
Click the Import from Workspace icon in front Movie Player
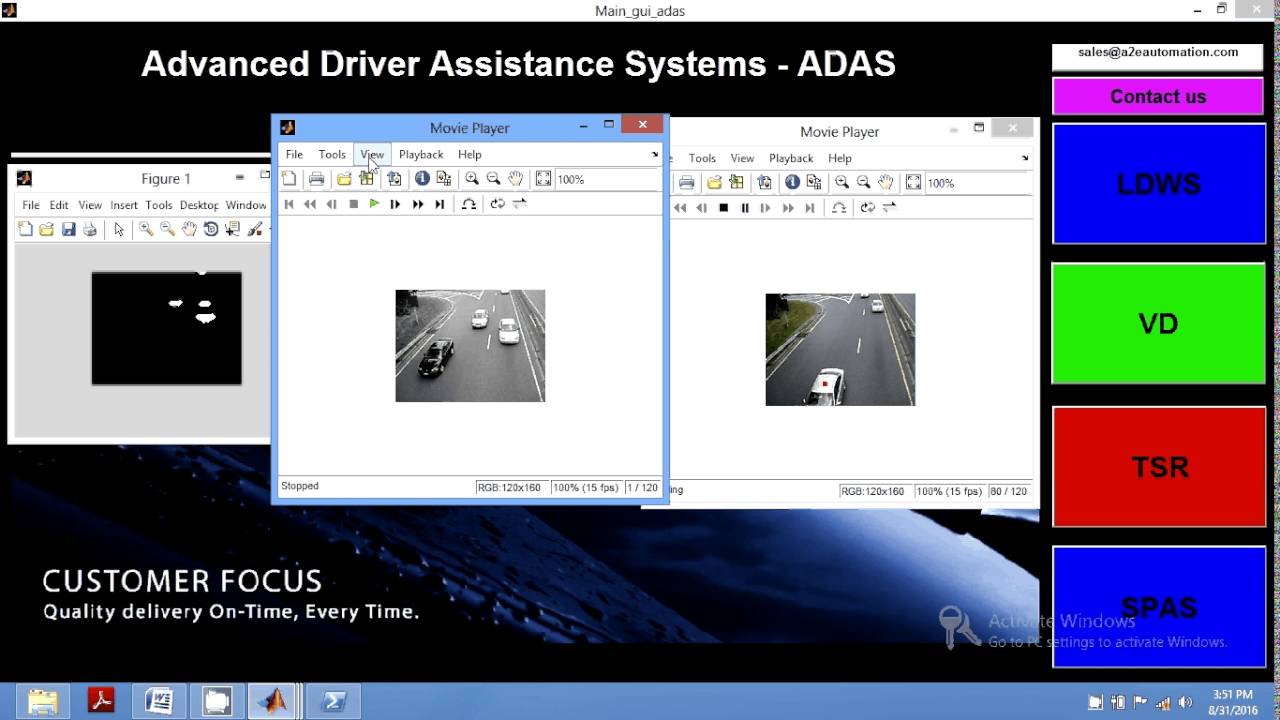click(x=366, y=179)
